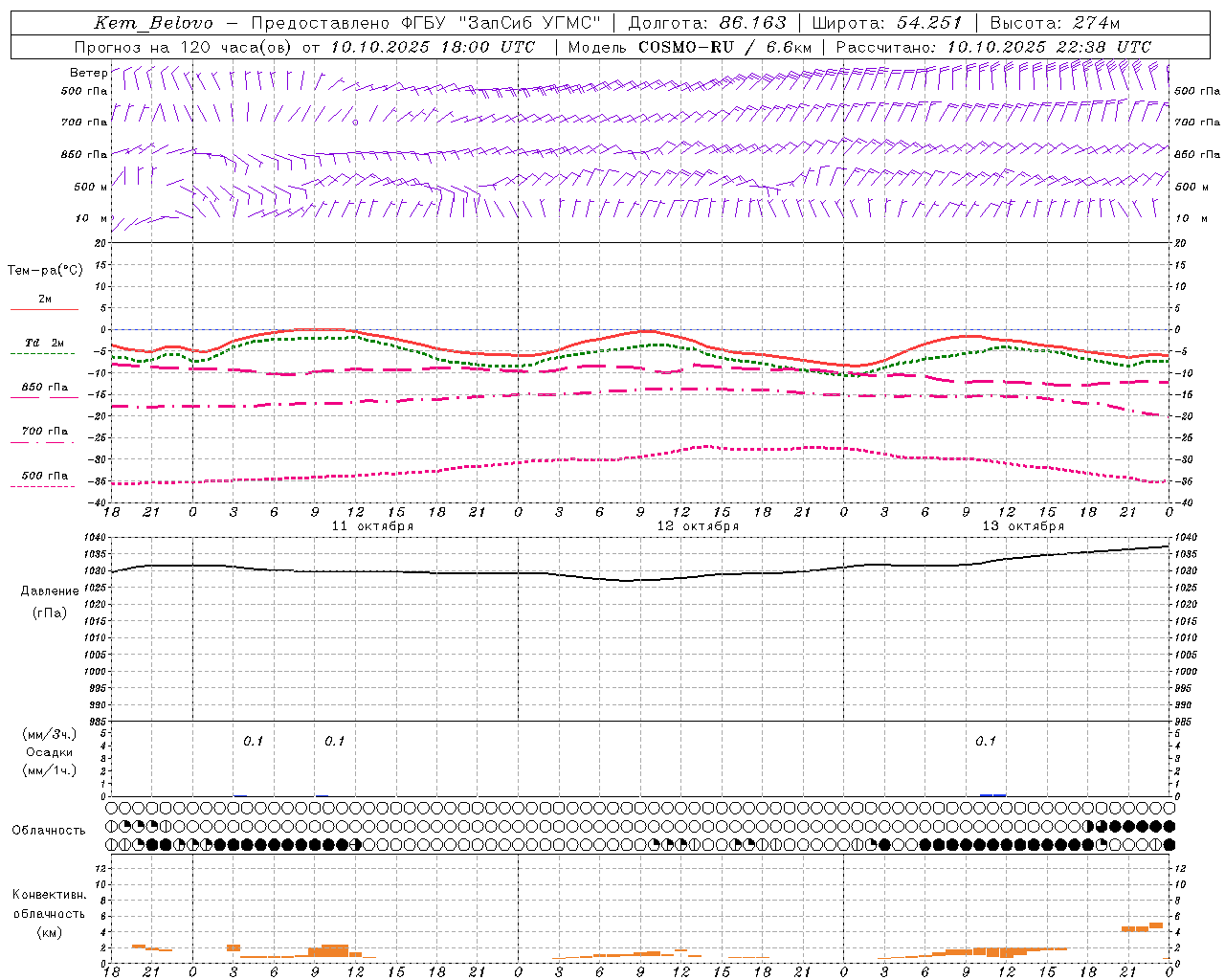Click the pink long-dash 850 гПа legend line
Image resolution: width=1225 pixels, height=980 pixels.
(x=44, y=398)
